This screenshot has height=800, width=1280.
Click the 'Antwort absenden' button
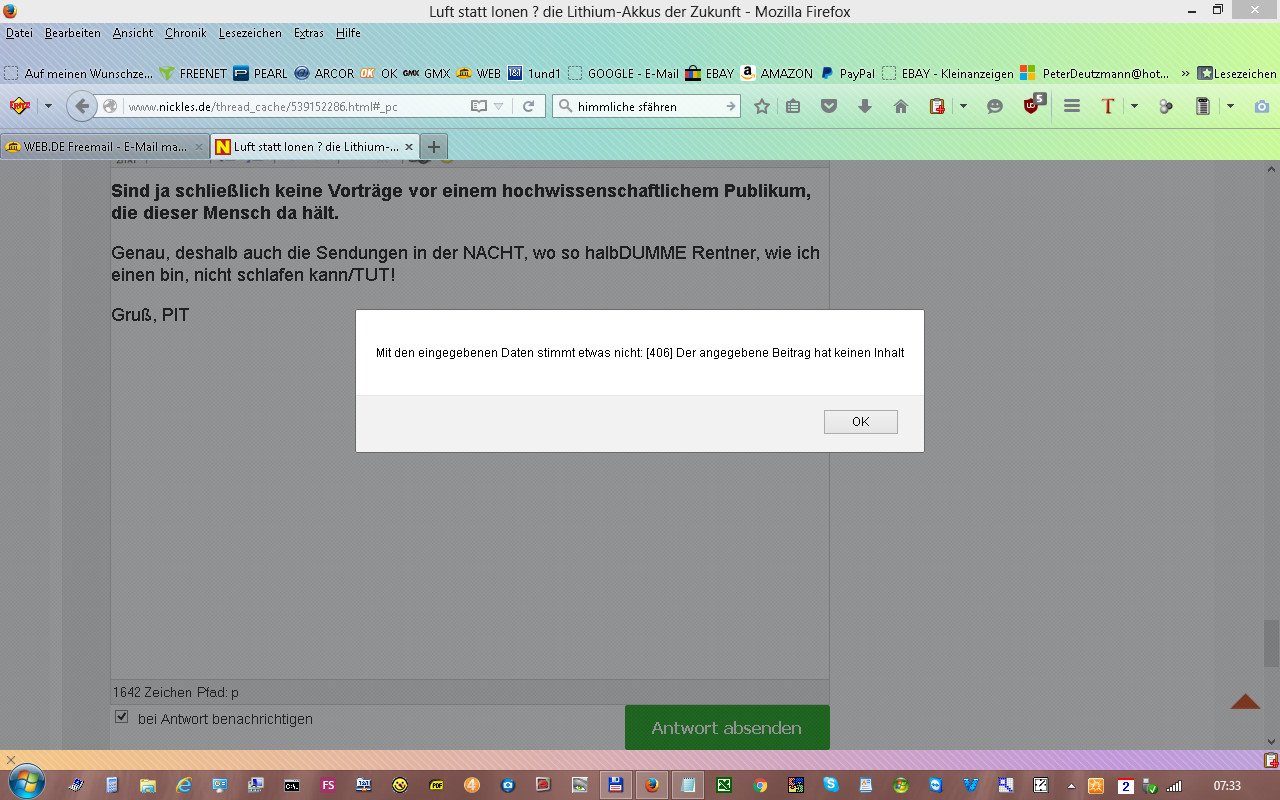(726, 727)
